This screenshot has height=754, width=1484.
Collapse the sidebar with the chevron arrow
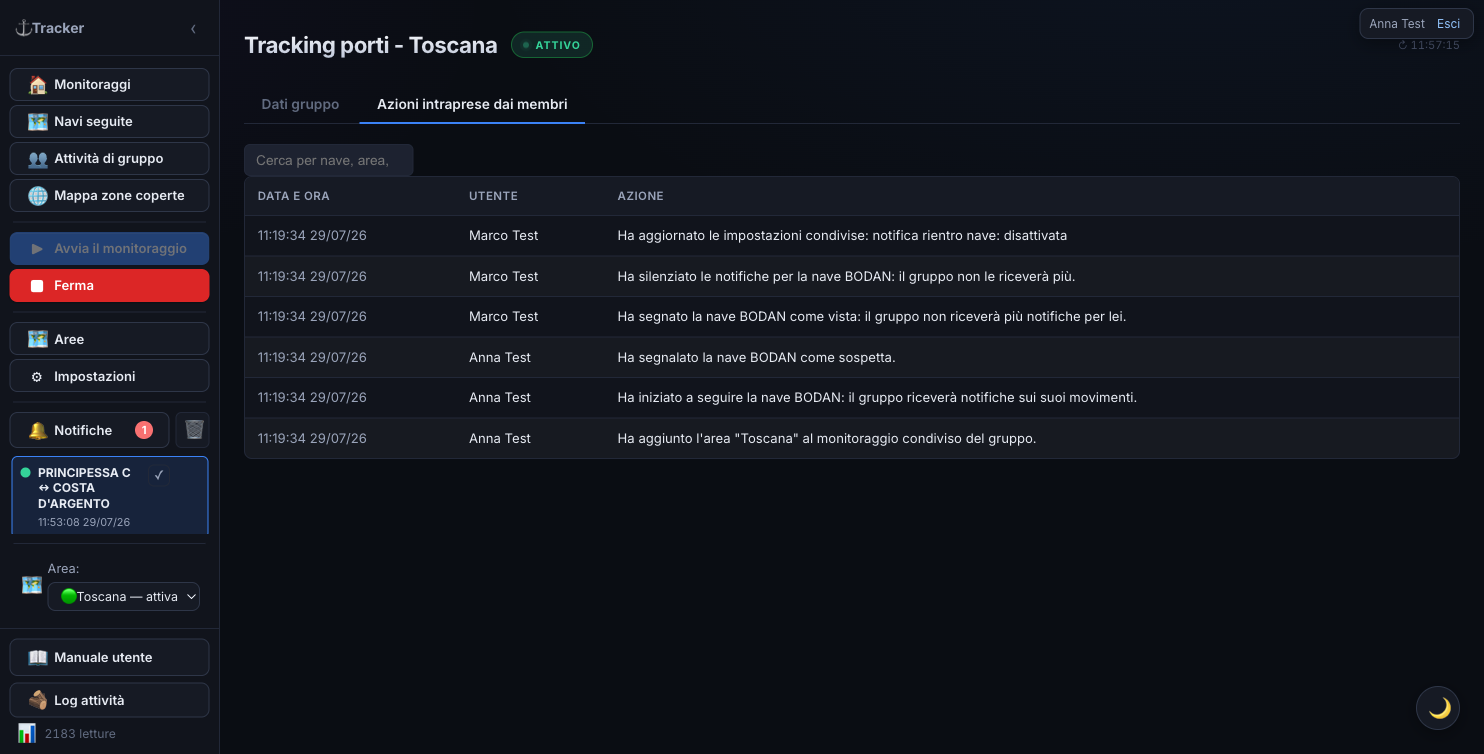[x=193, y=29]
